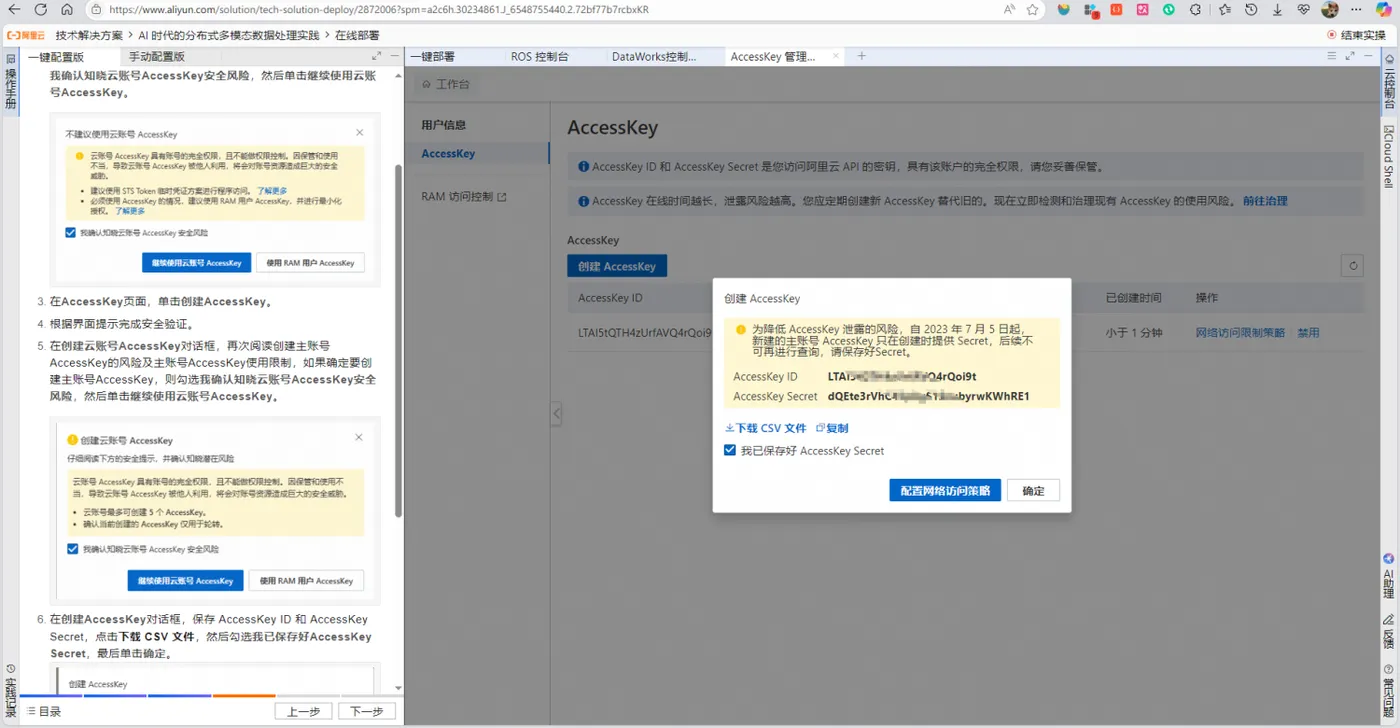This screenshot has height=728, width=1400.
Task: Open the favorites list icon
Action: point(1225,10)
